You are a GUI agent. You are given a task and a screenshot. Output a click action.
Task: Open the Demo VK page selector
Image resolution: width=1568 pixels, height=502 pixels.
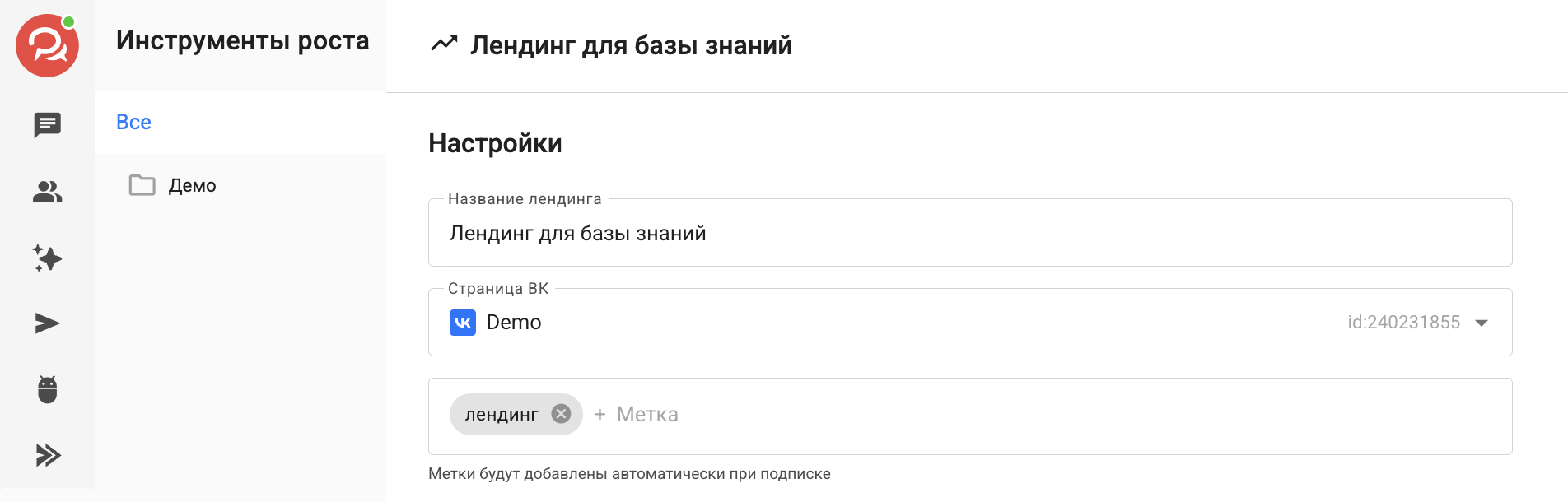[970, 323]
